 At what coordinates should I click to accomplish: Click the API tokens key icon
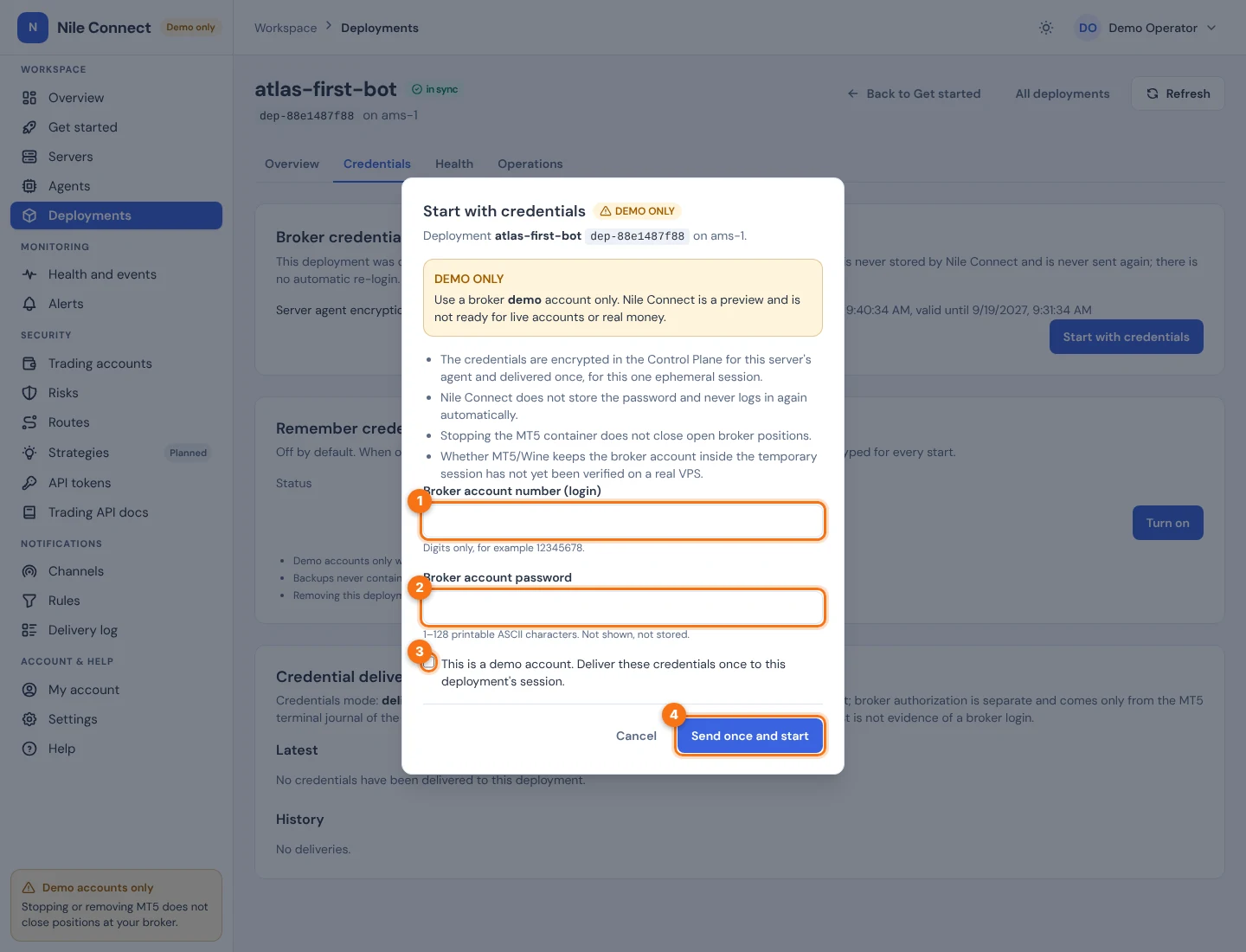coord(29,483)
